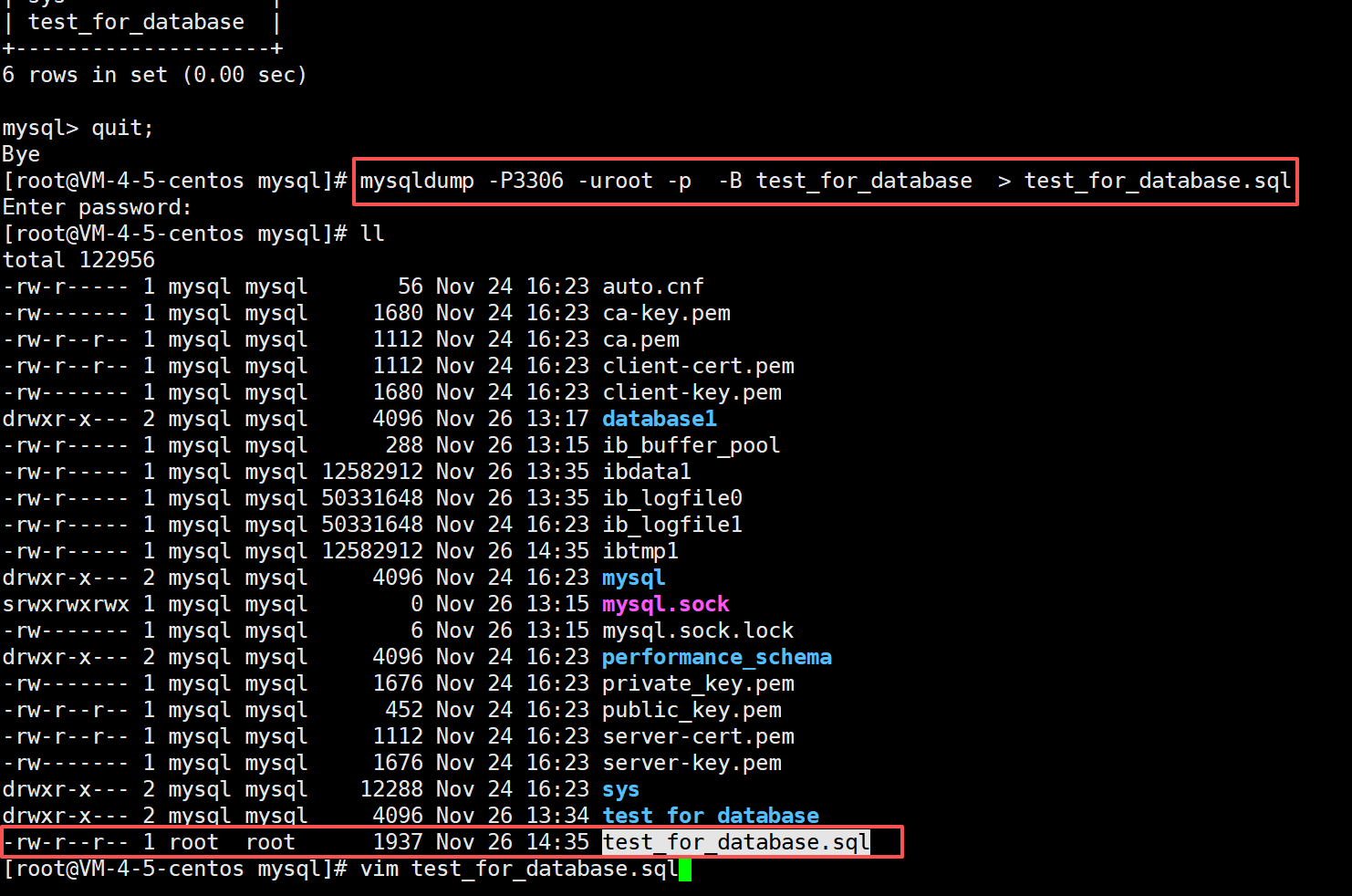
Task: Click the root owner of test_for_database.sql
Action: [x=193, y=842]
